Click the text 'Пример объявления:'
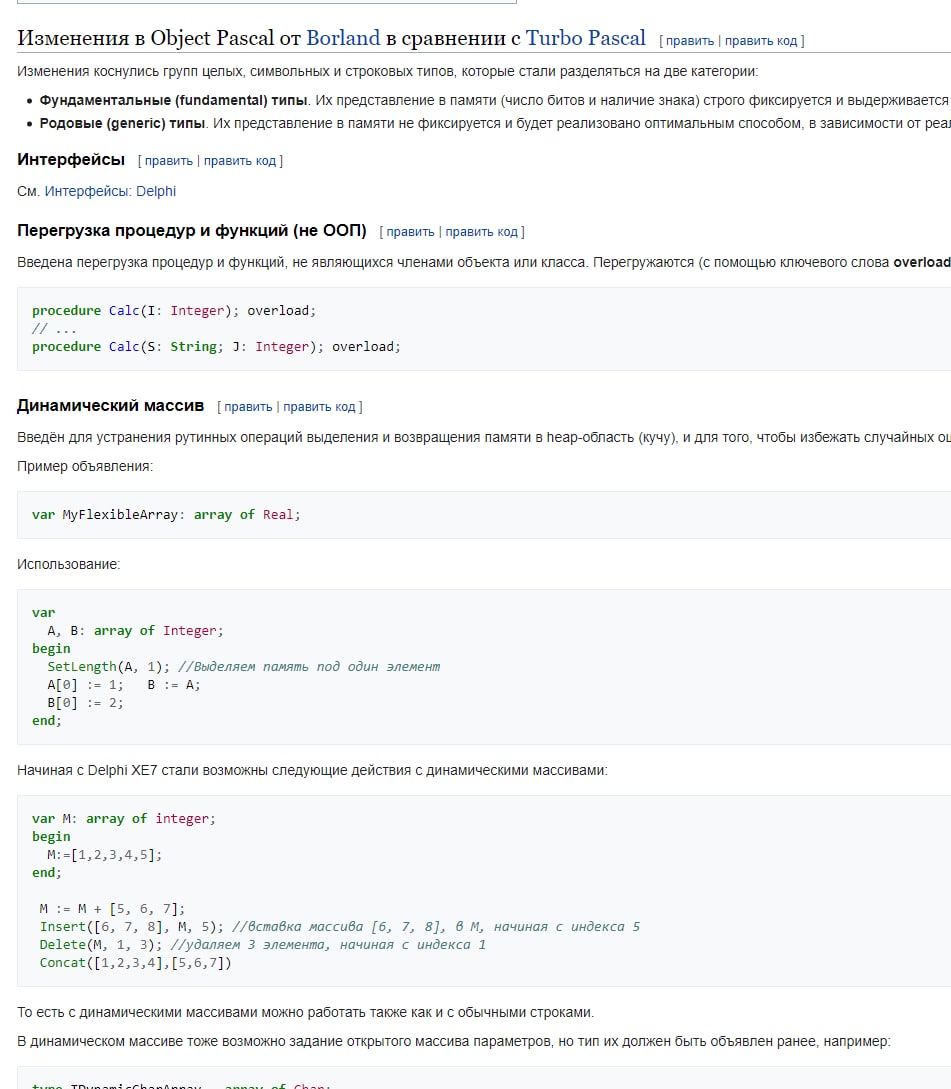This screenshot has height=1089, width=951. [x=85, y=467]
